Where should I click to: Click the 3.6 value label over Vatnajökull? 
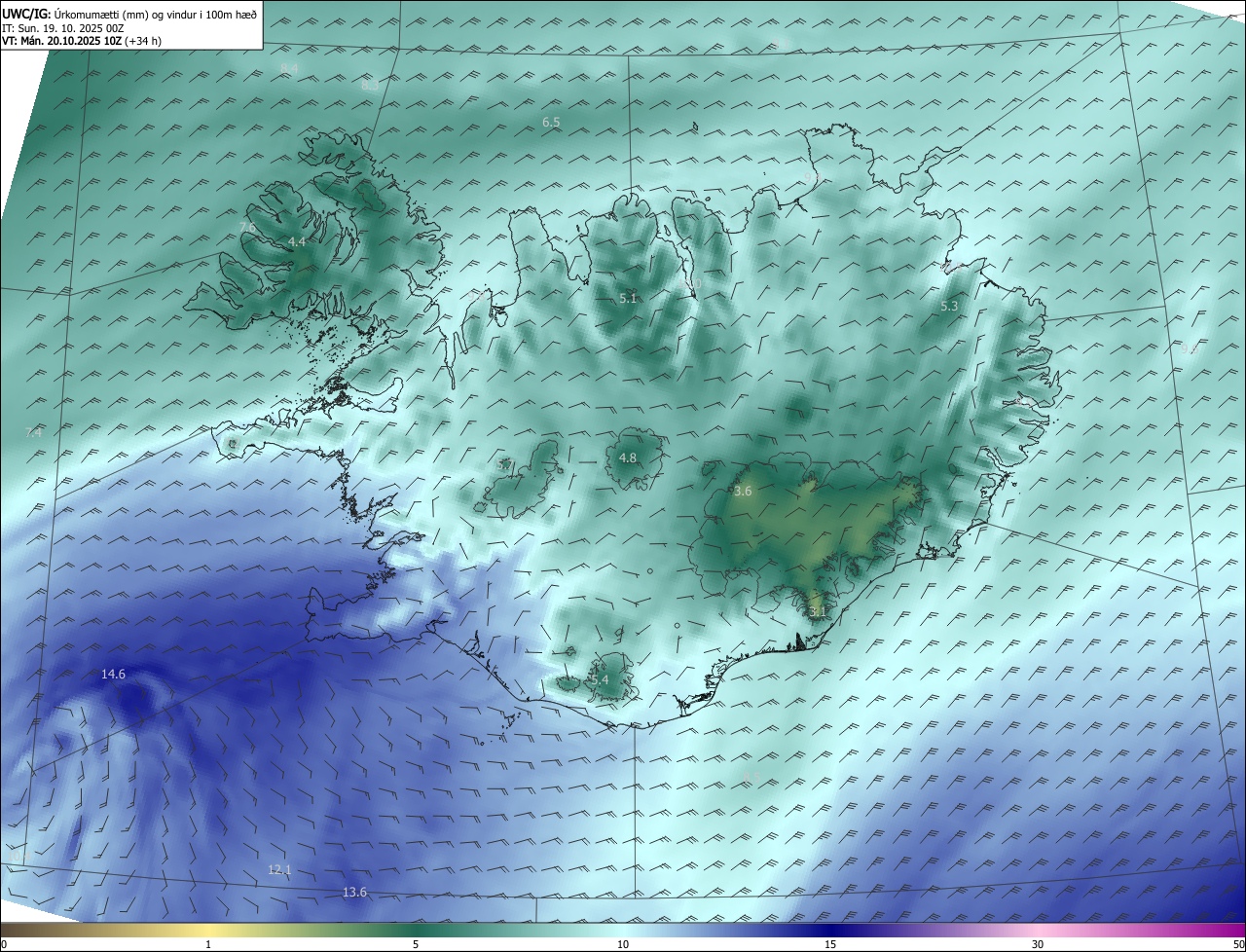pyautogui.click(x=743, y=492)
